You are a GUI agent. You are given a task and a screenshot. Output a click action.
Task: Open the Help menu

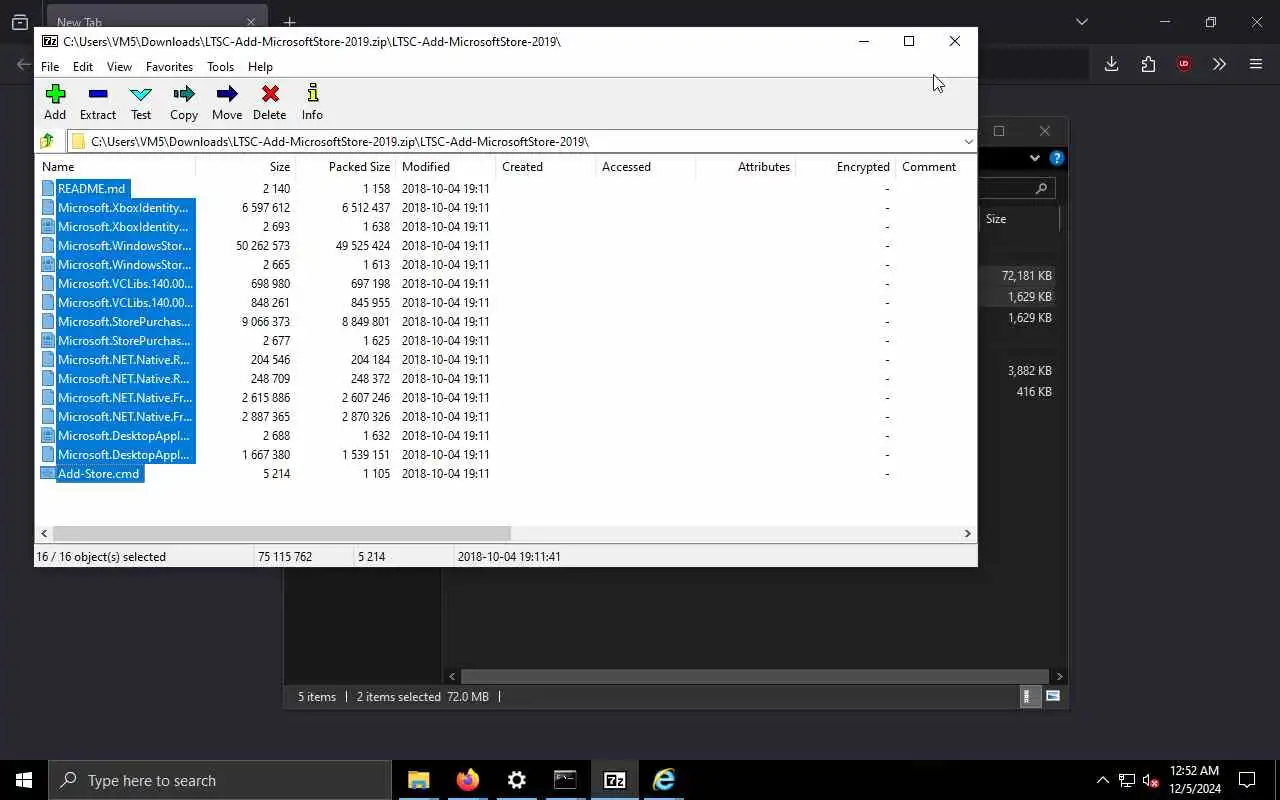tap(260, 67)
